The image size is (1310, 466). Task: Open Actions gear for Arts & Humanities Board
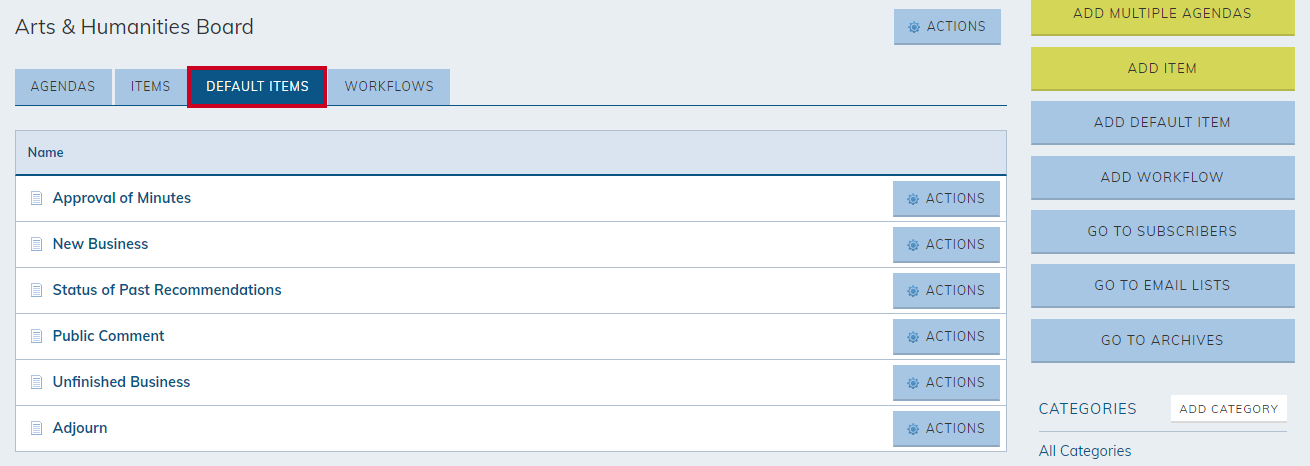(x=947, y=27)
